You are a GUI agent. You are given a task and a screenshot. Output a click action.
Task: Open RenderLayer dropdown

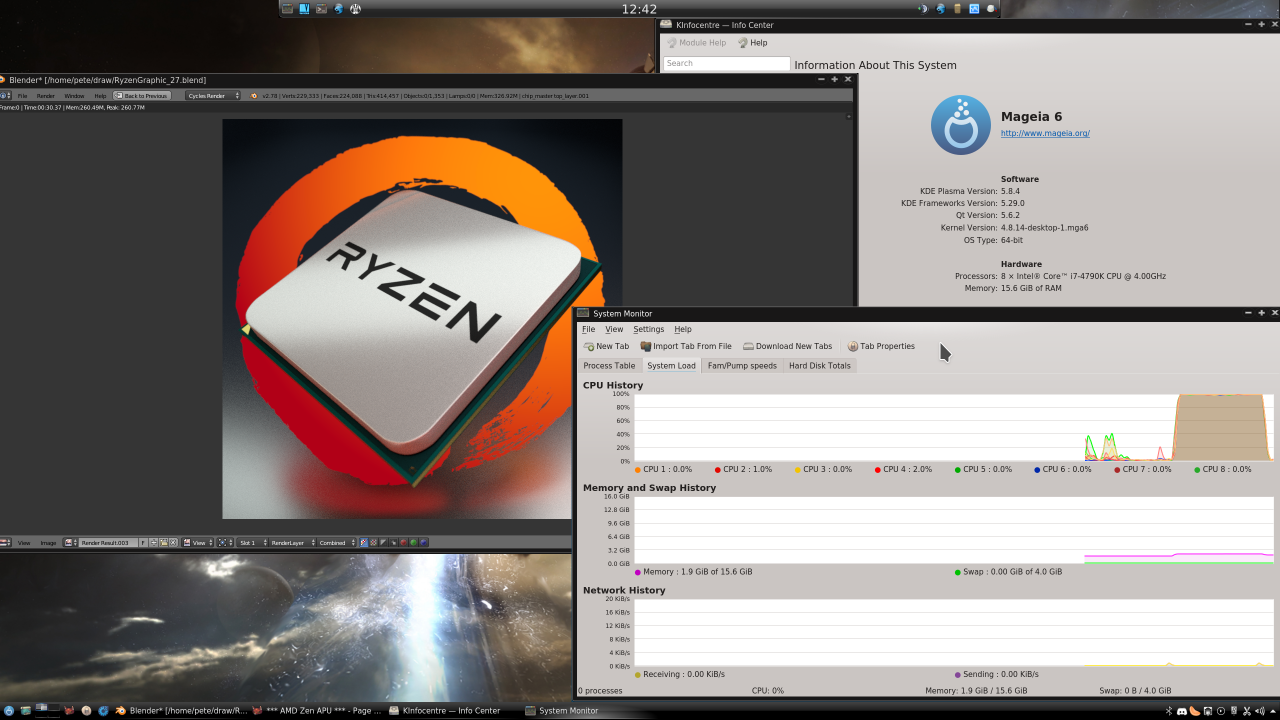pyautogui.click(x=293, y=543)
